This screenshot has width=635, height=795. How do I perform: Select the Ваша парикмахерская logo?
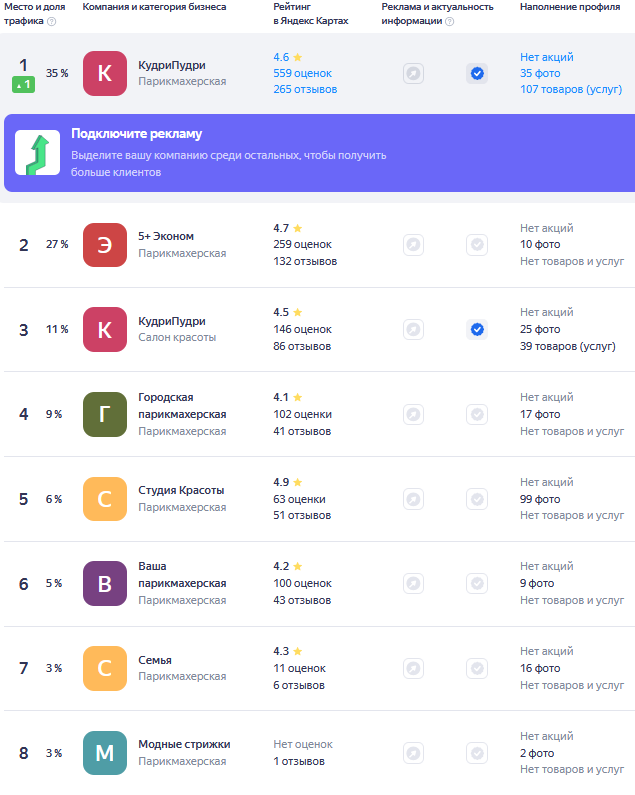(x=105, y=584)
